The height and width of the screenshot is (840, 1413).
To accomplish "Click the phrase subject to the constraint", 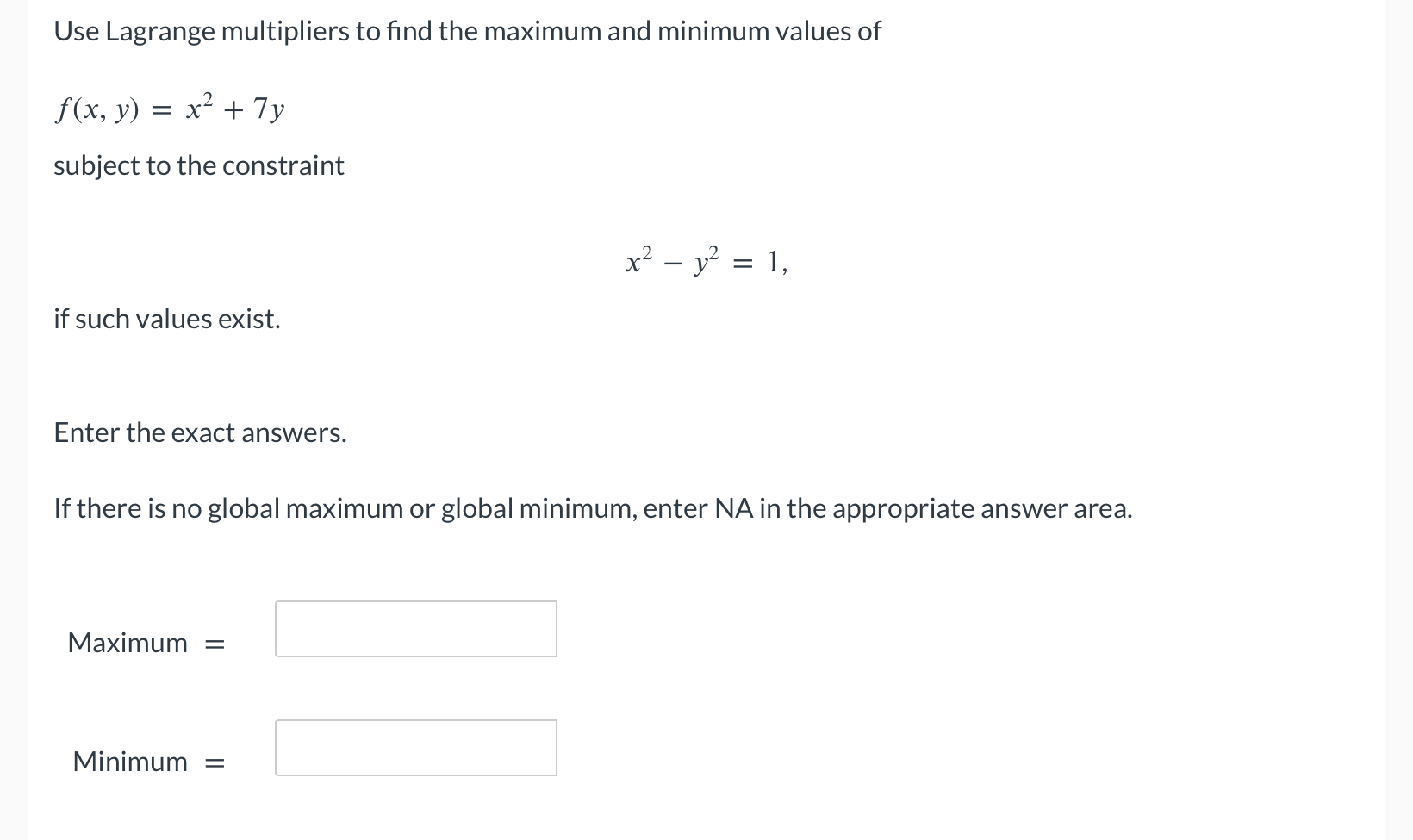I will pos(198,165).
